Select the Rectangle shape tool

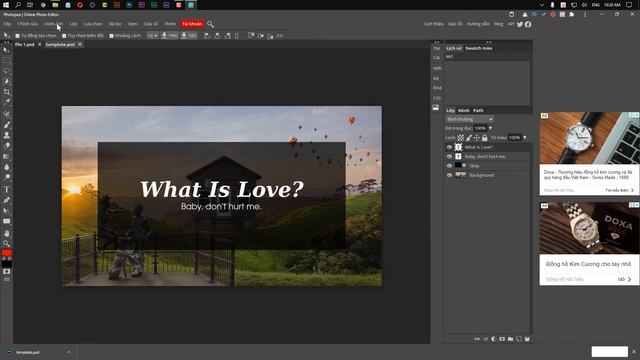click(6, 221)
